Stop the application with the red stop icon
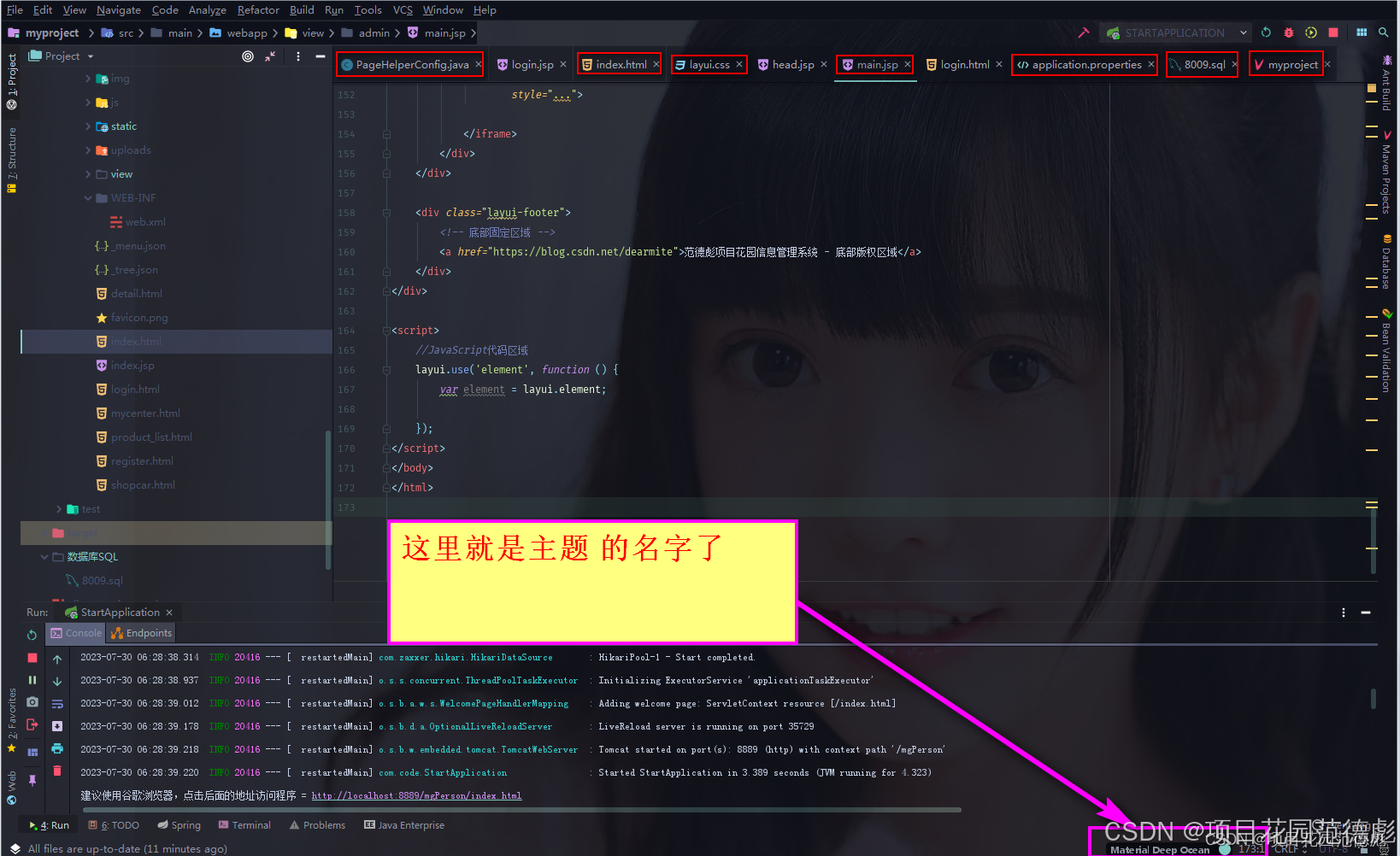1400x856 pixels. pos(1332,32)
